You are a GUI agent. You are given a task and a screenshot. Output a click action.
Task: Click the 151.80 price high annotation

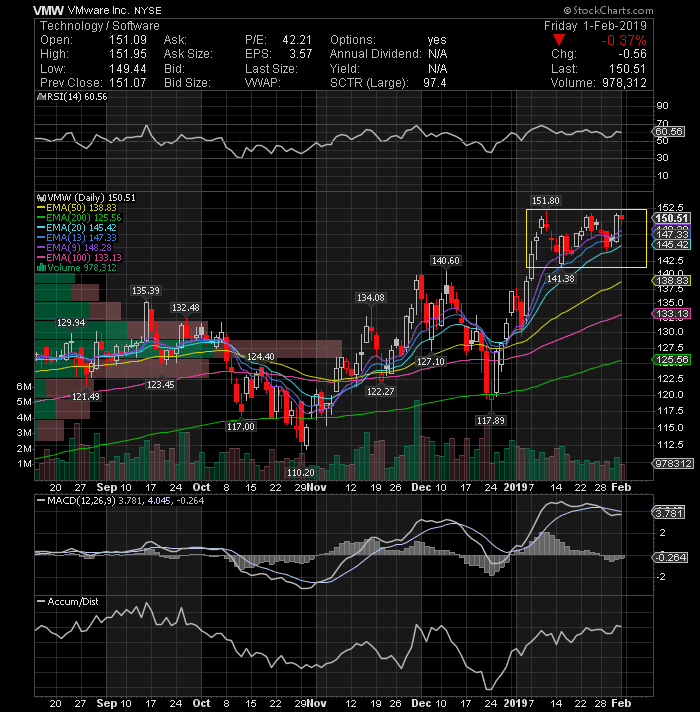coord(545,201)
